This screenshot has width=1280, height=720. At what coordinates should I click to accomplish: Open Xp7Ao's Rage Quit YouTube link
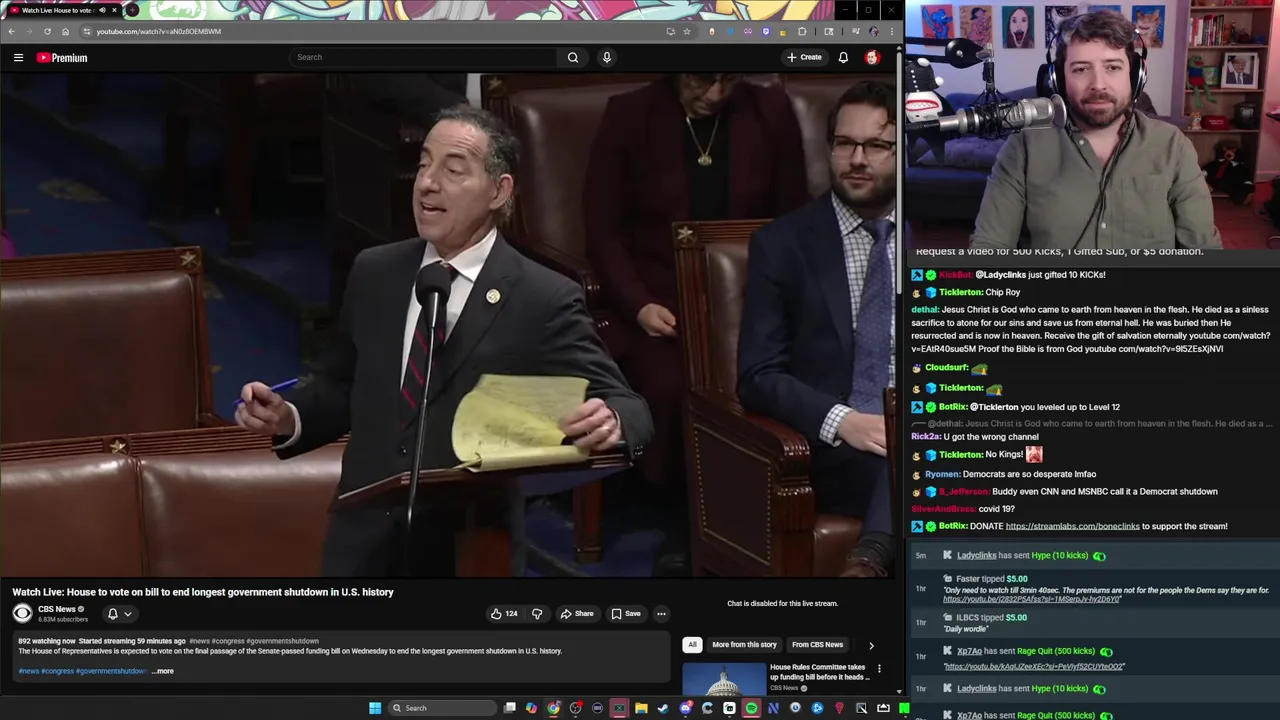[1034, 666]
